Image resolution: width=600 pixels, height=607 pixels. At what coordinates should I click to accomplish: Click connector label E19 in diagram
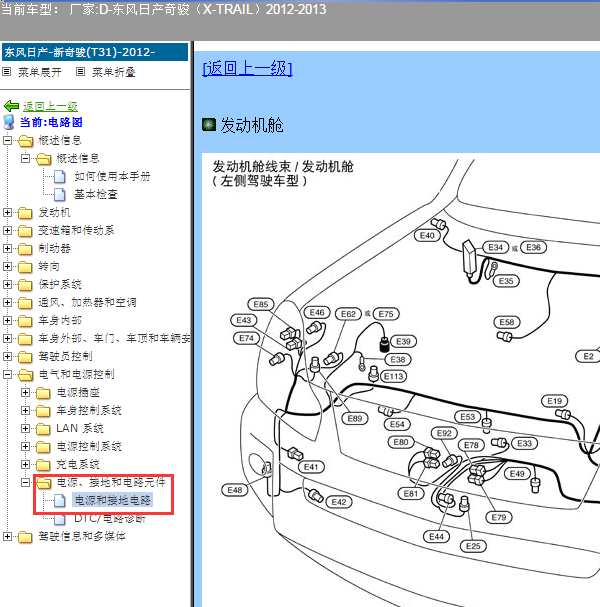coord(554,401)
